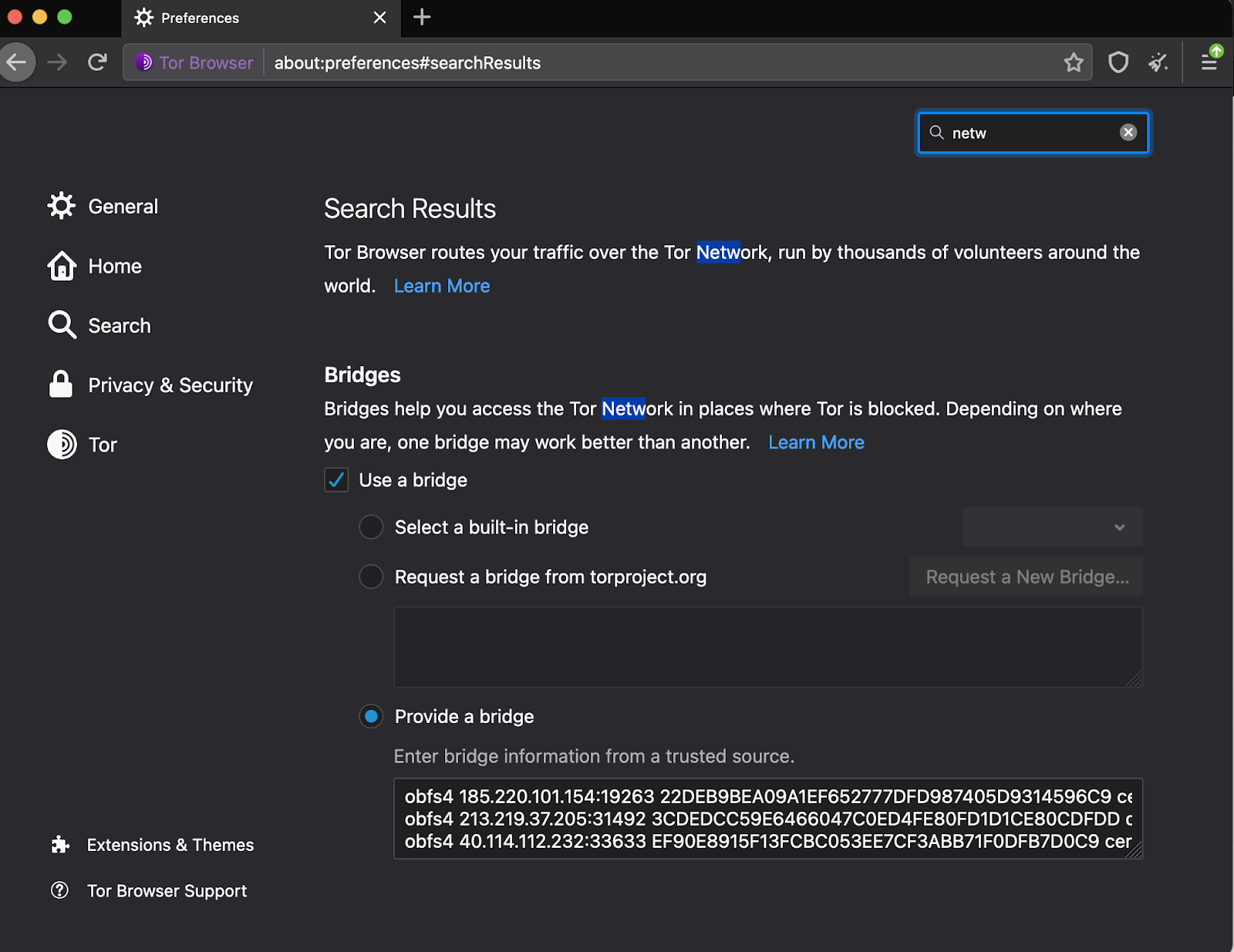Screen dimensions: 1234x952
Task: Open a new browser tab
Action: pos(422,17)
